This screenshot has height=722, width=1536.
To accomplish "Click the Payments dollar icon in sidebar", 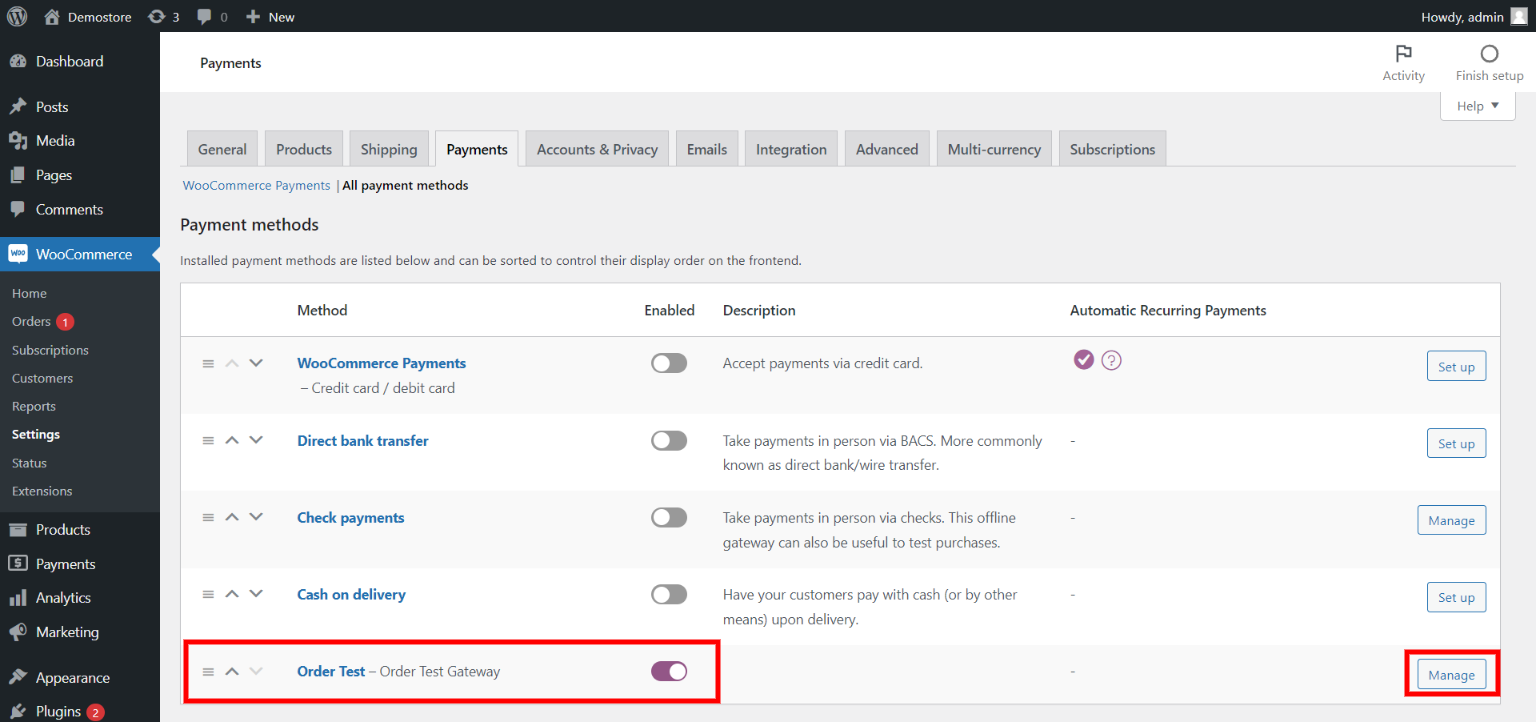I will (x=18, y=564).
